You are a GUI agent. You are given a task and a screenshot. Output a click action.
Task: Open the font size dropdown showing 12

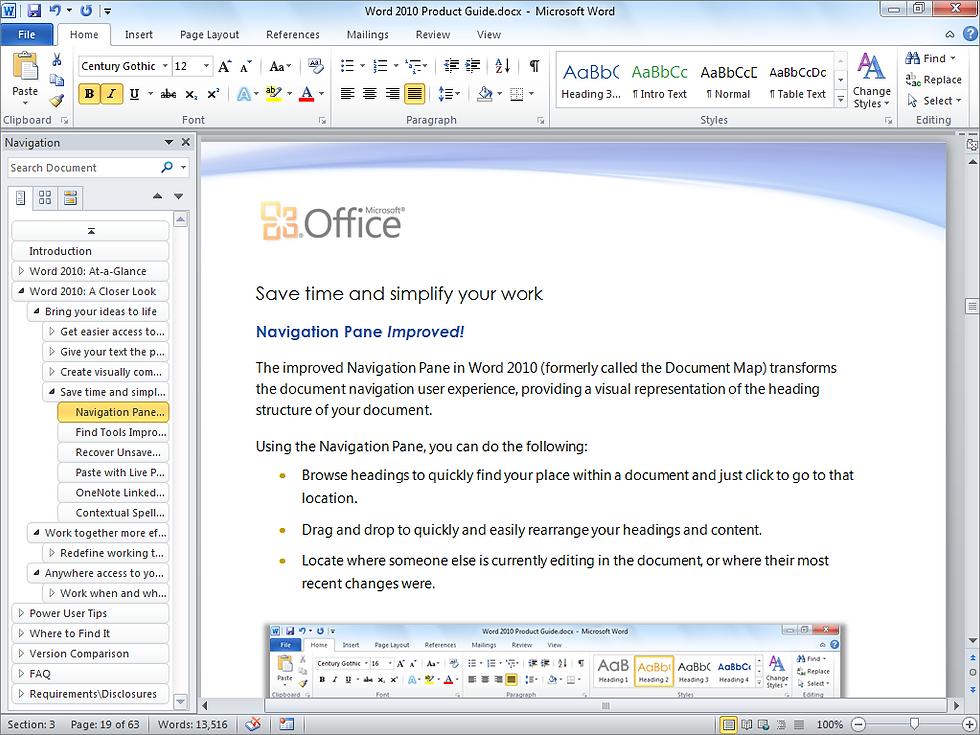click(x=206, y=66)
